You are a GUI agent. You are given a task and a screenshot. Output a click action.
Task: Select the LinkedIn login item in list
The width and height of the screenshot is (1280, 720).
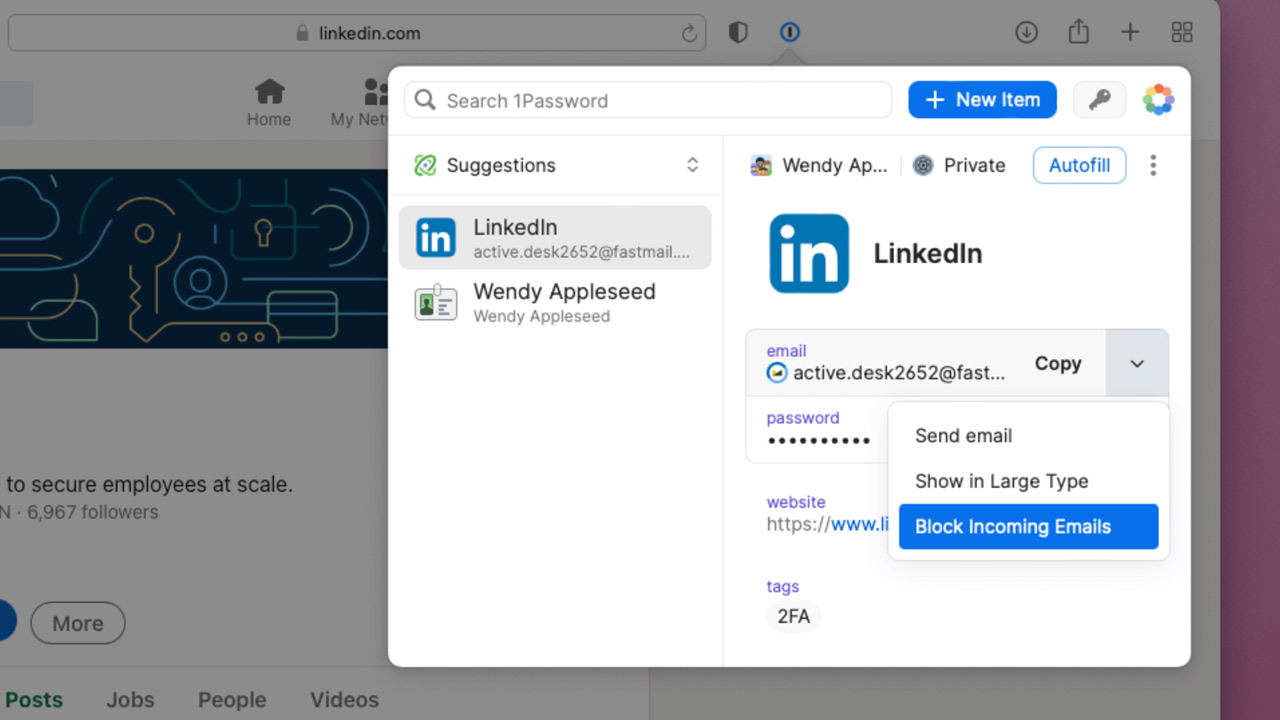(555, 238)
